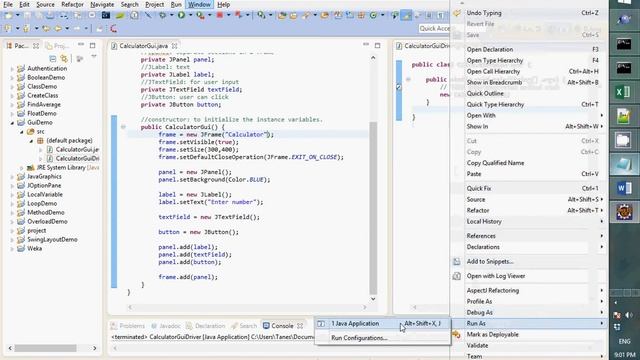The image size is (640, 360).
Task: Switch to the Problems tab
Action: [x=128, y=326]
